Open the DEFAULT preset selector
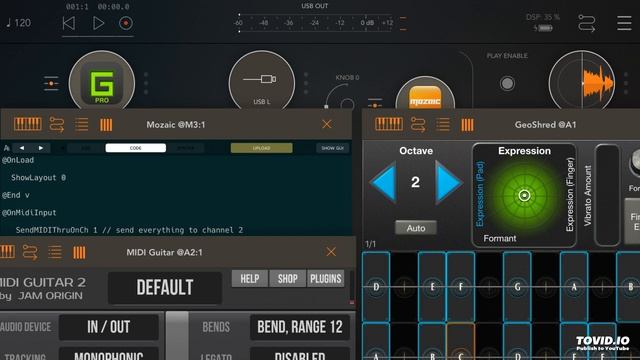This screenshot has height=360, width=640. [165, 287]
